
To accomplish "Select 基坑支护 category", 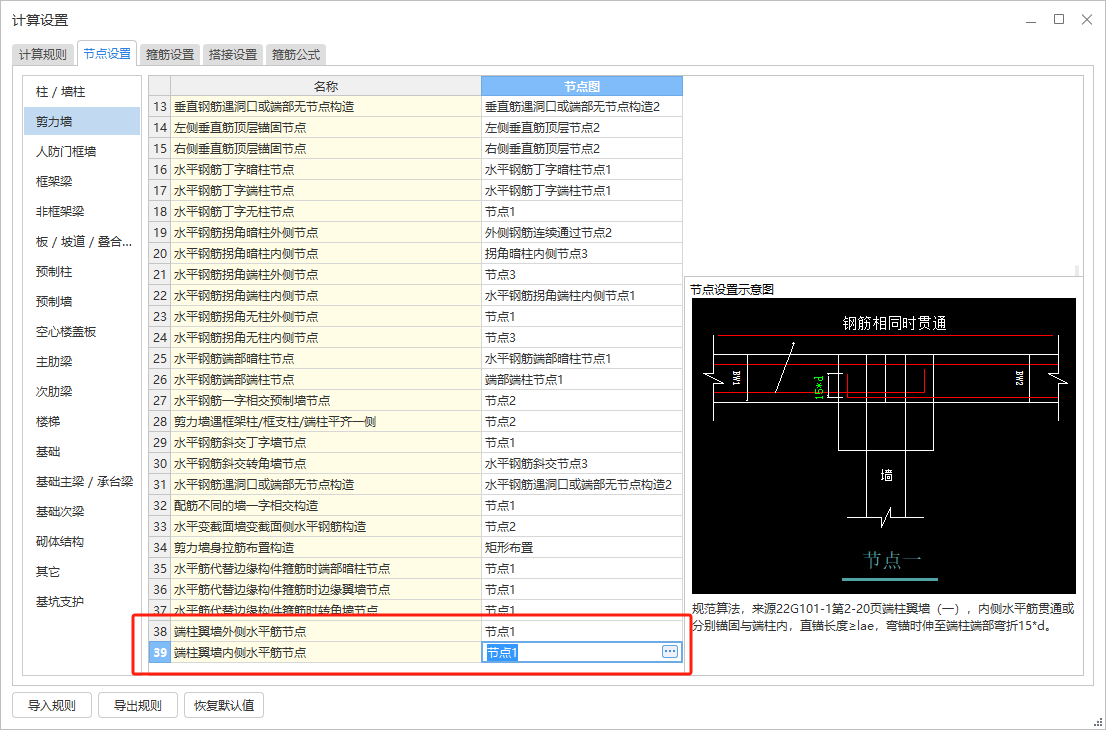I will coord(82,602).
